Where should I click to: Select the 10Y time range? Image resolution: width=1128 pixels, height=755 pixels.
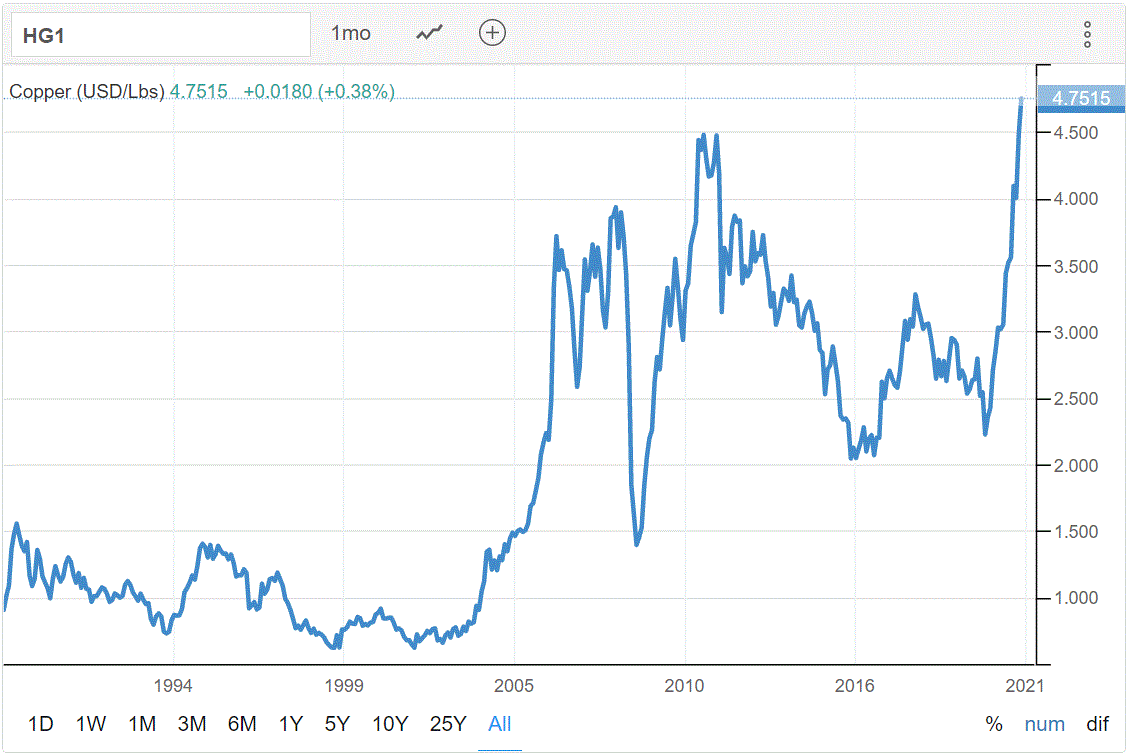coord(389,724)
